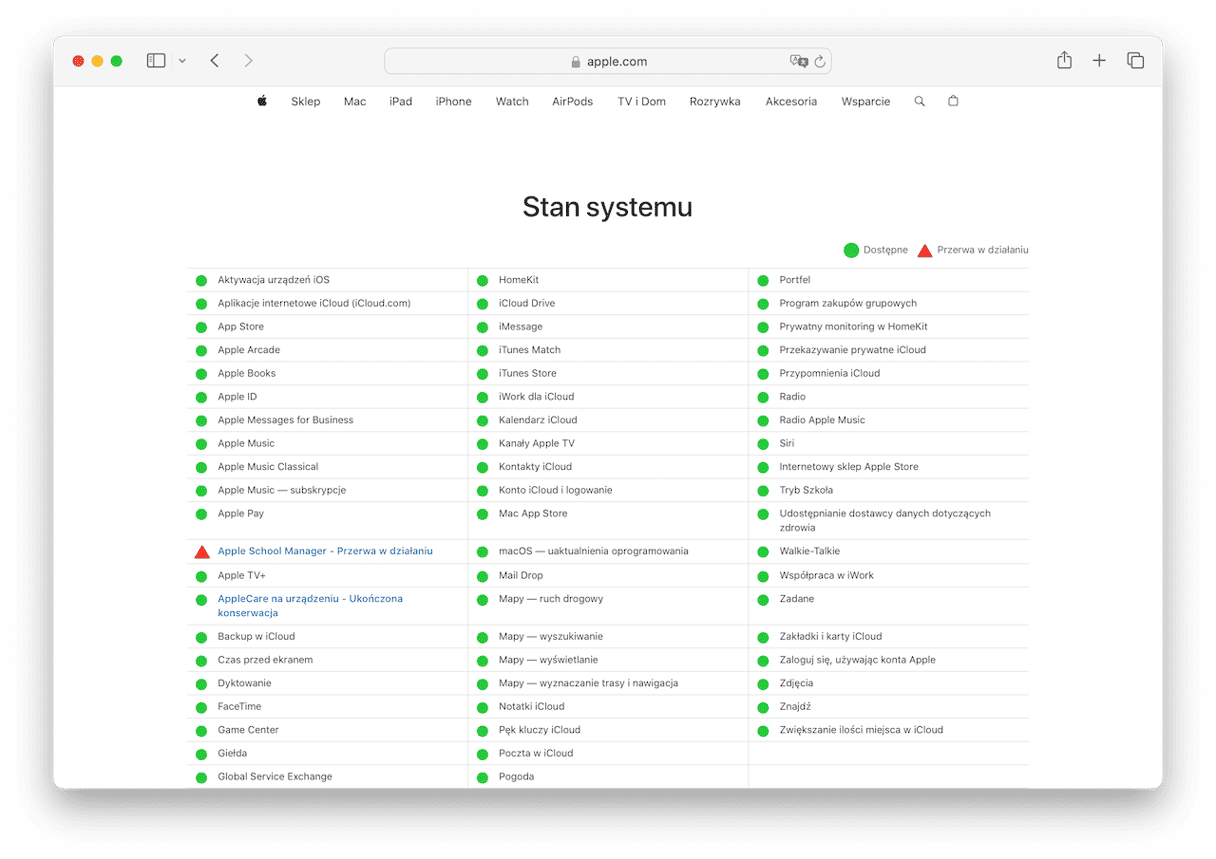
Task: Open the Watch menu item
Action: click(512, 101)
